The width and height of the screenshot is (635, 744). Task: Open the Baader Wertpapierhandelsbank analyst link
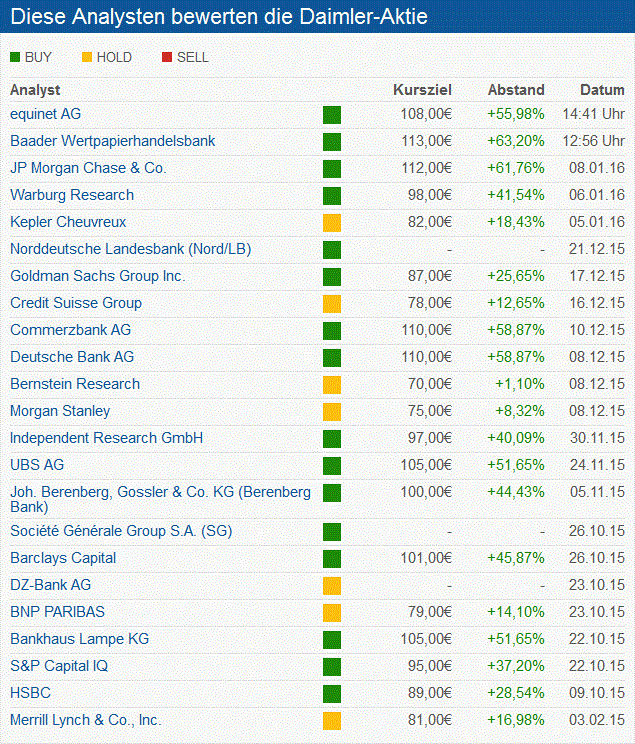112,141
